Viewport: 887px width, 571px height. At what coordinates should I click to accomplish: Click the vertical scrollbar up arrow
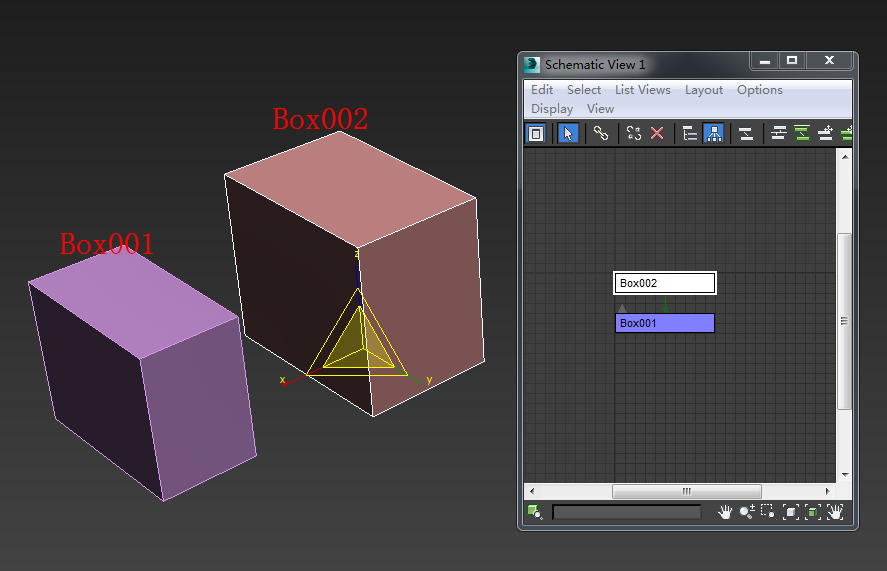[845, 157]
